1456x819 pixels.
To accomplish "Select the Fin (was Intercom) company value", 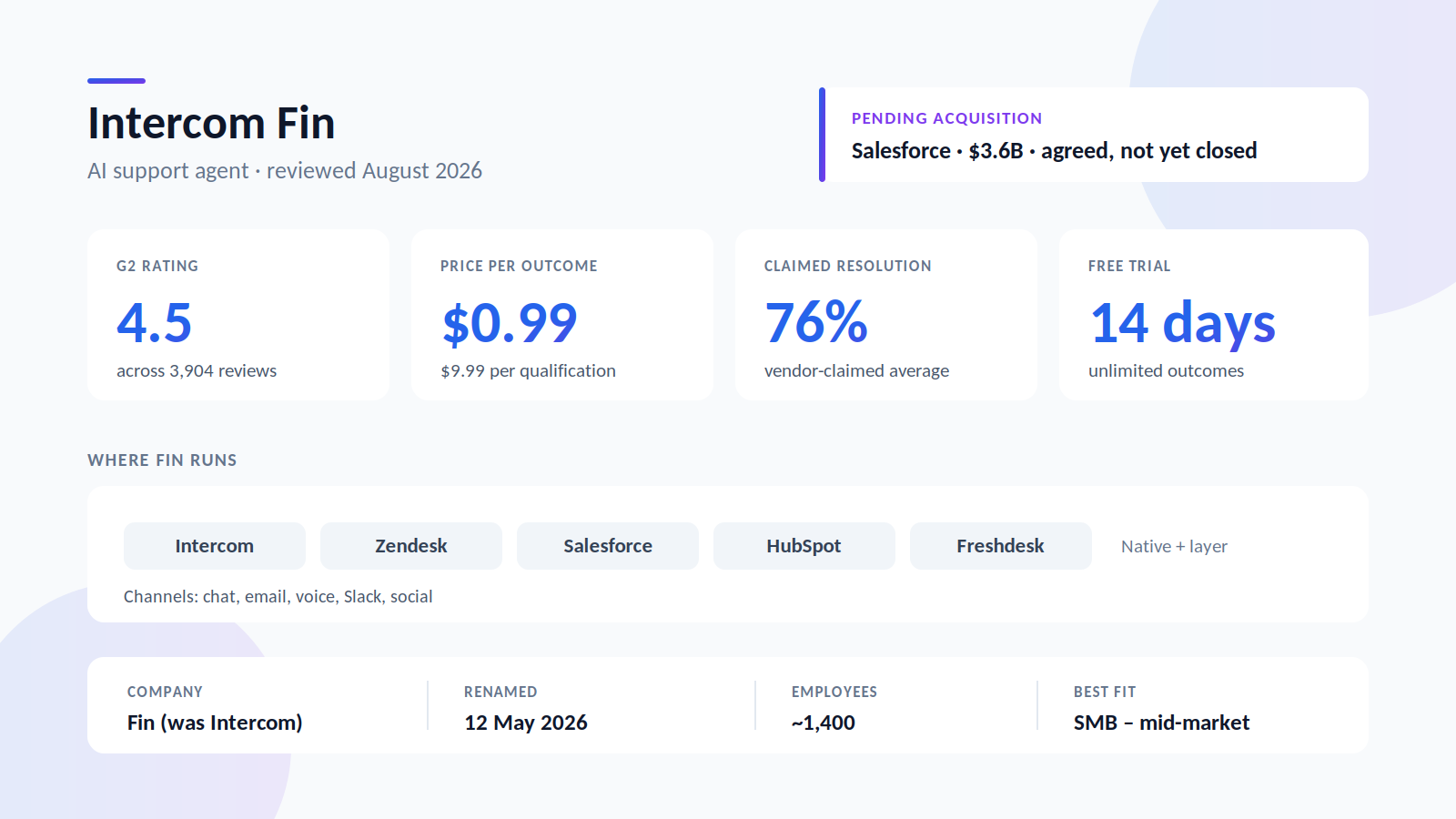I will pyautogui.click(x=215, y=723).
